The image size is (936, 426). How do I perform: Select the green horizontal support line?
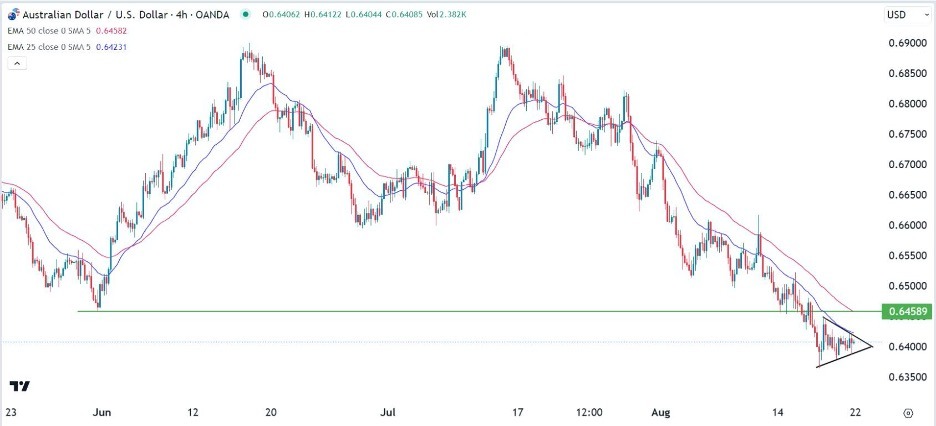(x=478, y=311)
